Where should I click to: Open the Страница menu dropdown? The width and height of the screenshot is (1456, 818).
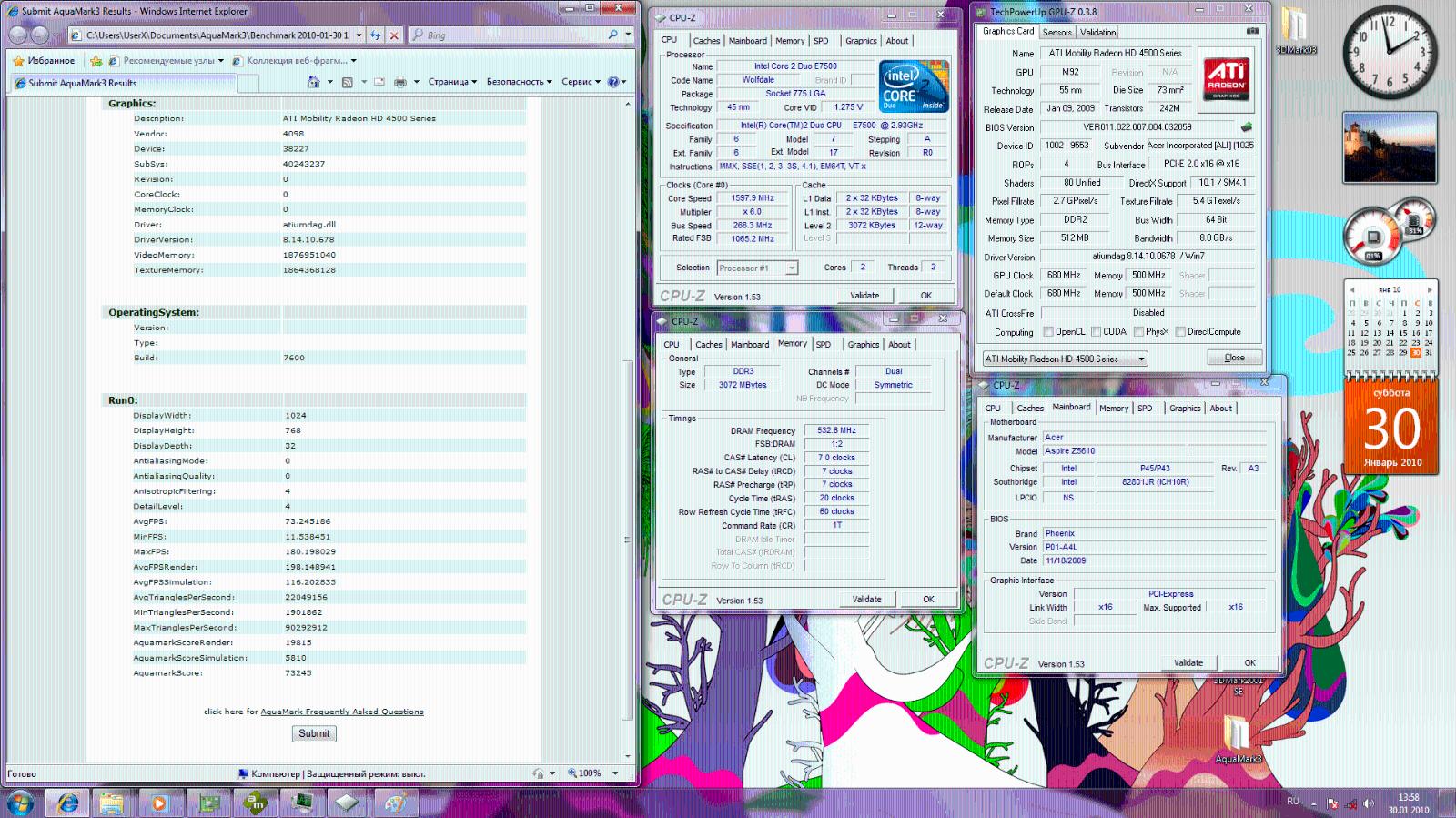pos(452,82)
